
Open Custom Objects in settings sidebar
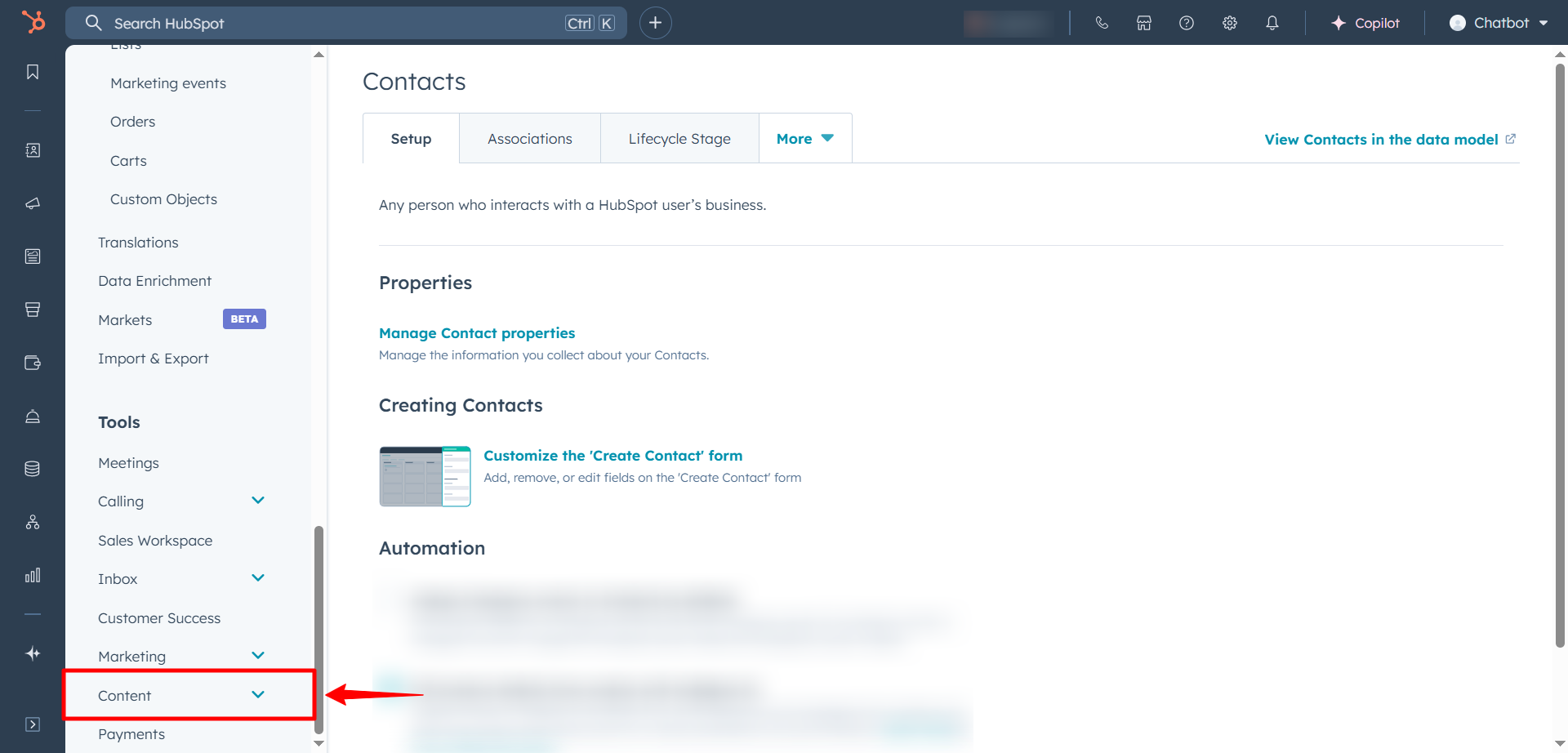click(163, 199)
